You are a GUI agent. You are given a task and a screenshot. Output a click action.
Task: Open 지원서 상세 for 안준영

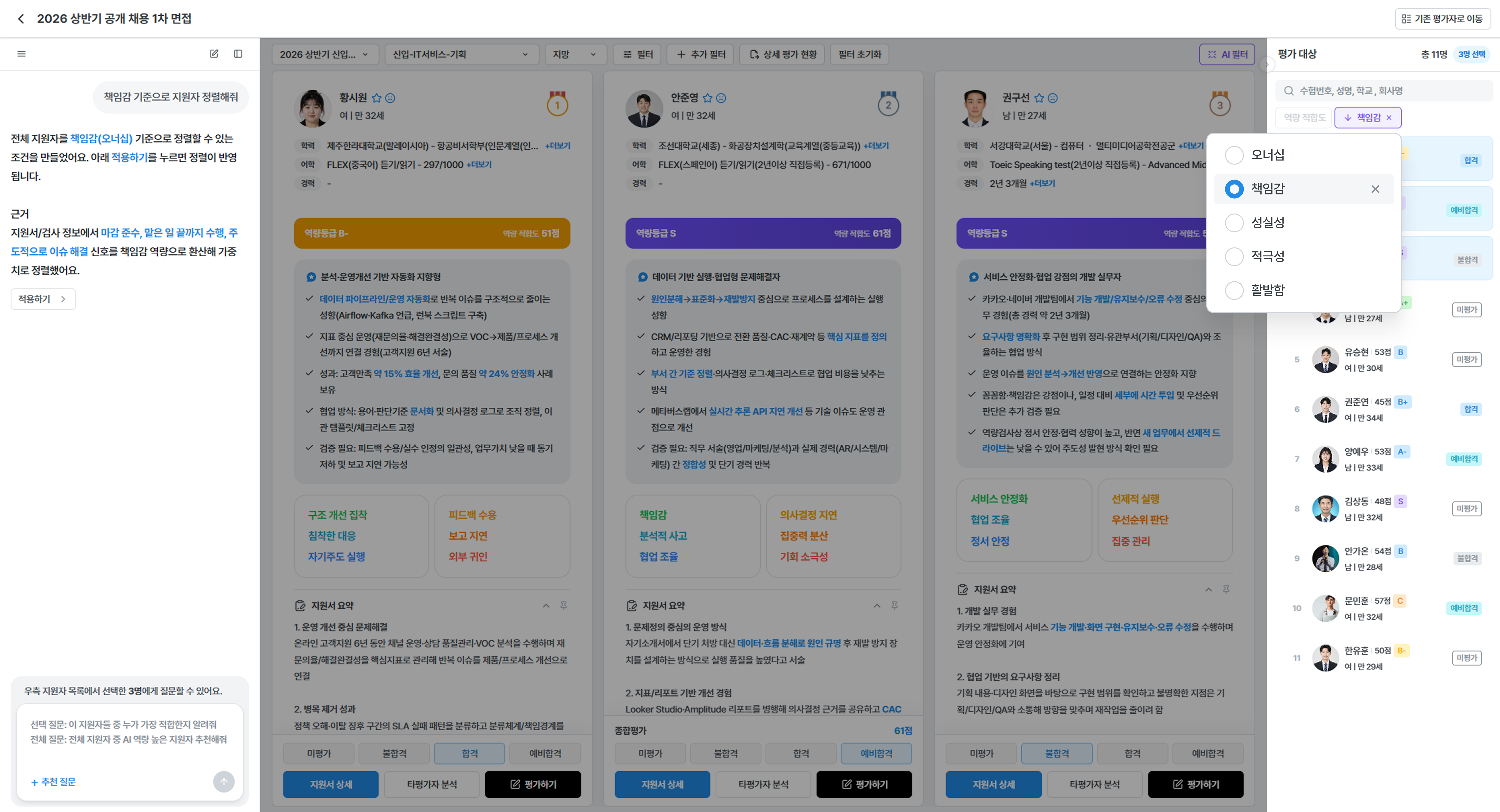click(662, 784)
